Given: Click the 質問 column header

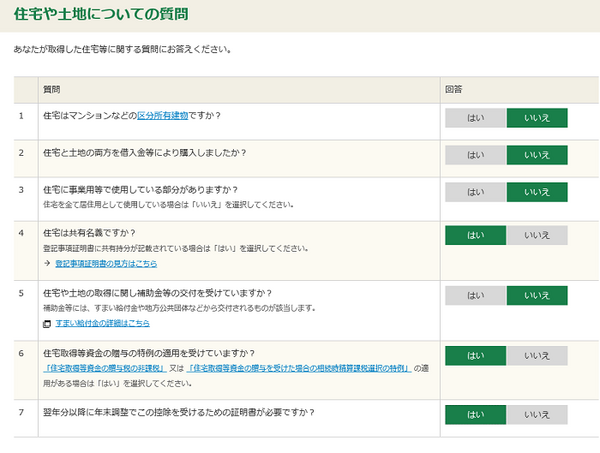Looking at the screenshot, I should coord(52,90).
